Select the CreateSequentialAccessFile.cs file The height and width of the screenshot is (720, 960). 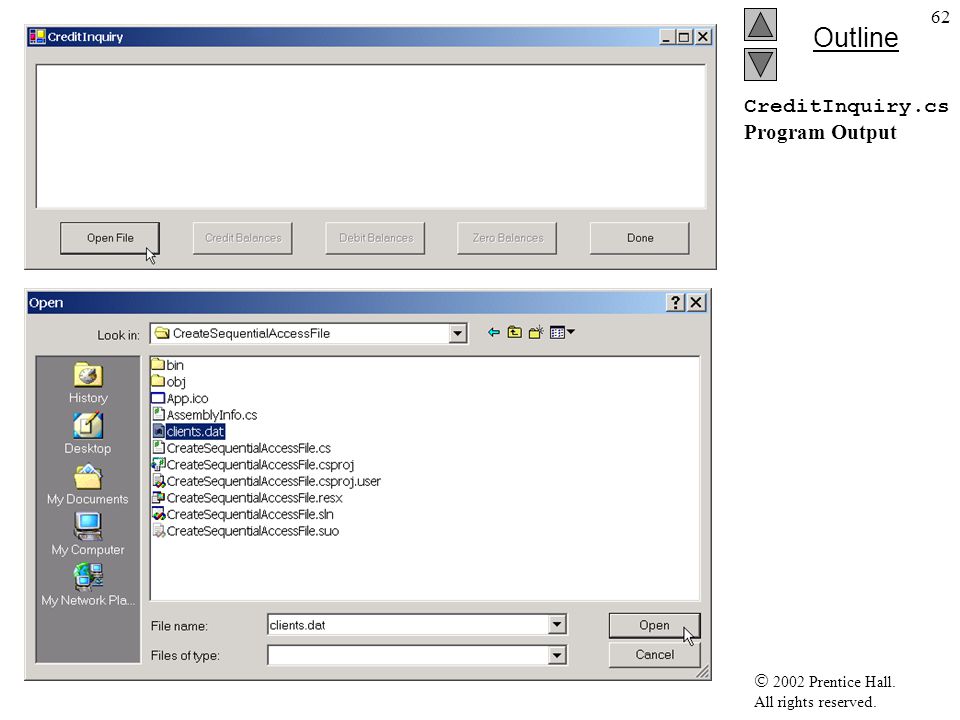[x=241, y=448]
